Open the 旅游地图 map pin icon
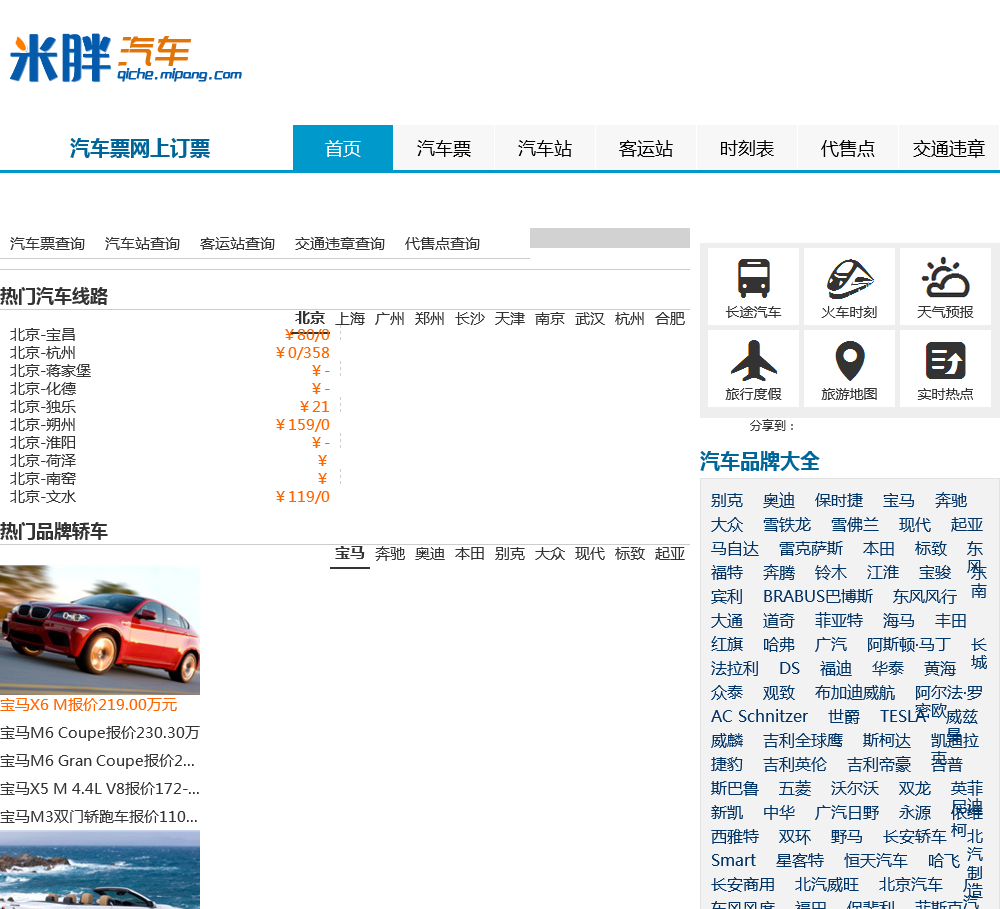The width and height of the screenshot is (1000, 909). [x=849, y=369]
